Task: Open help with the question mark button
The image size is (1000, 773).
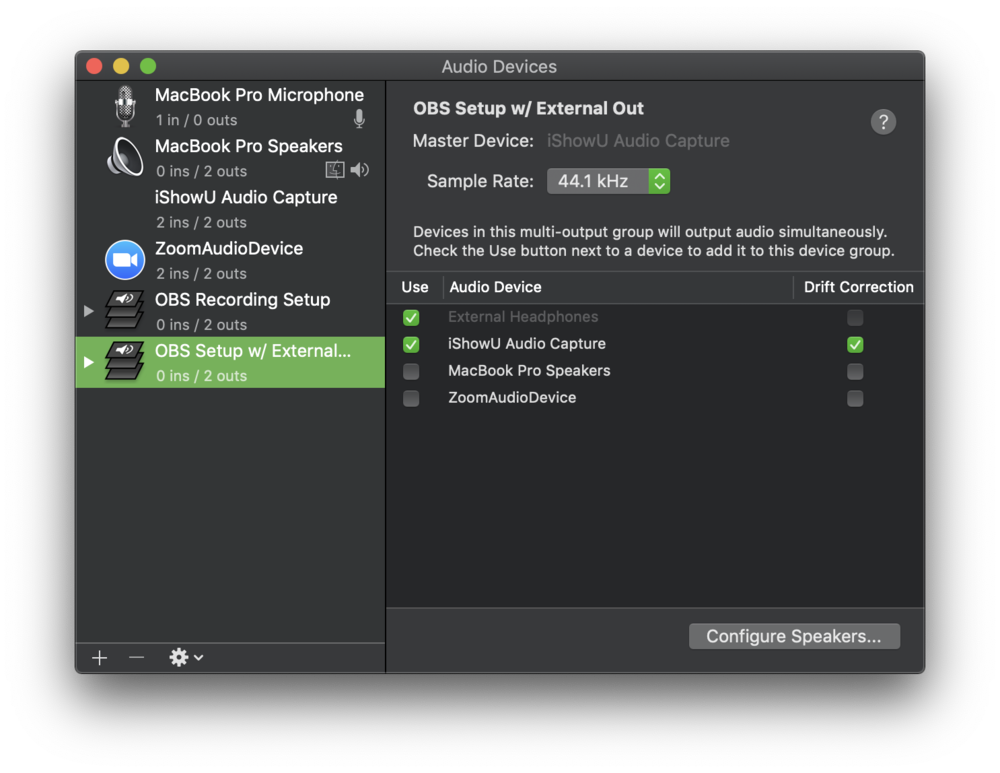Action: coord(883,122)
